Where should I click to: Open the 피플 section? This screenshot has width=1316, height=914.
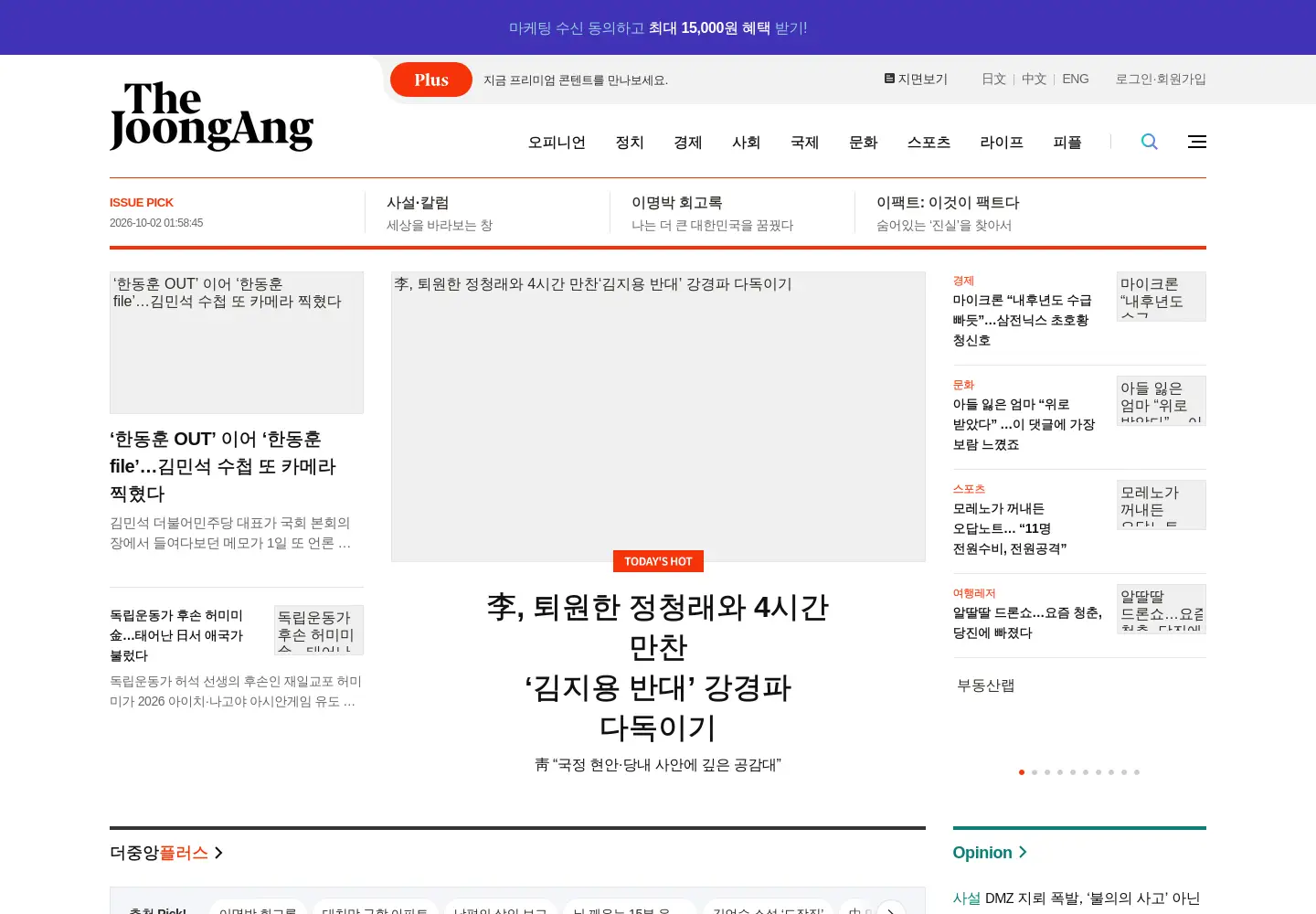coord(1067,142)
